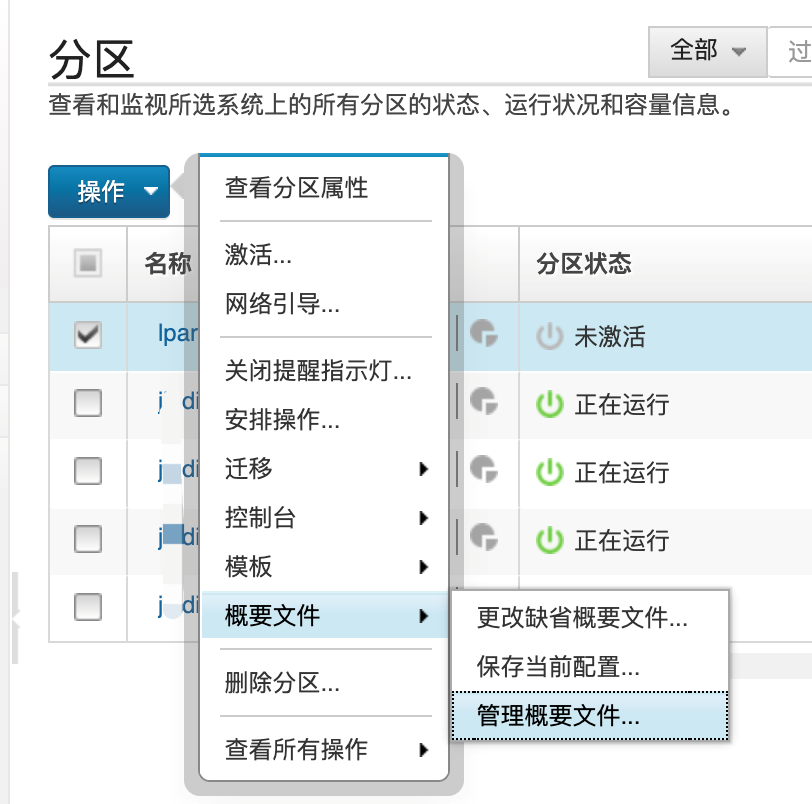Screen dimensions: 812x804
Task: Click the 分区状态 column header
Action: point(584,264)
